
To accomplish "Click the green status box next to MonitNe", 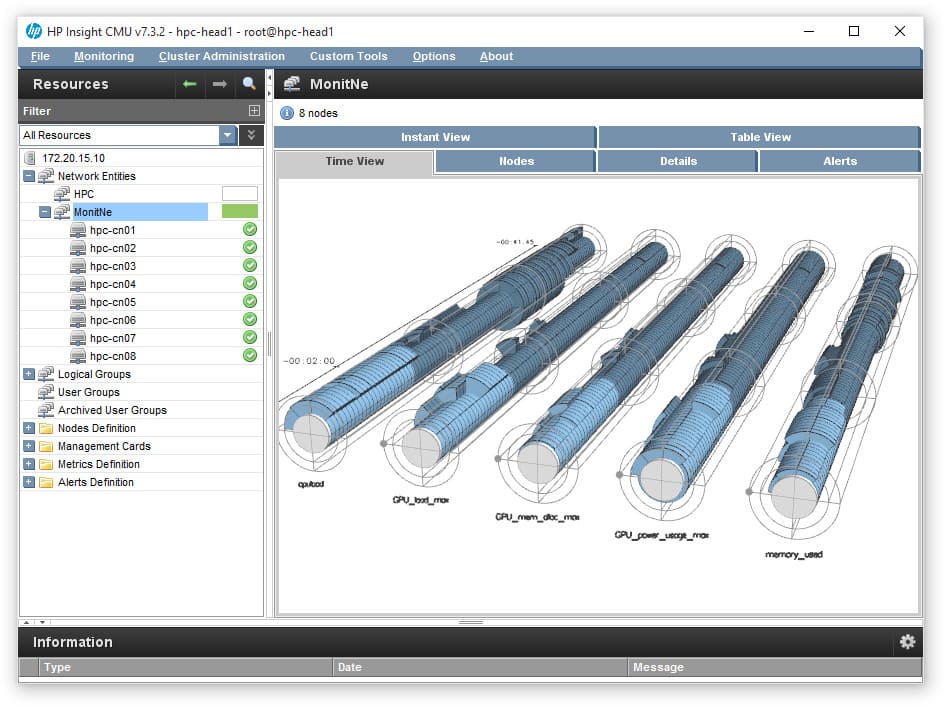I will point(240,211).
